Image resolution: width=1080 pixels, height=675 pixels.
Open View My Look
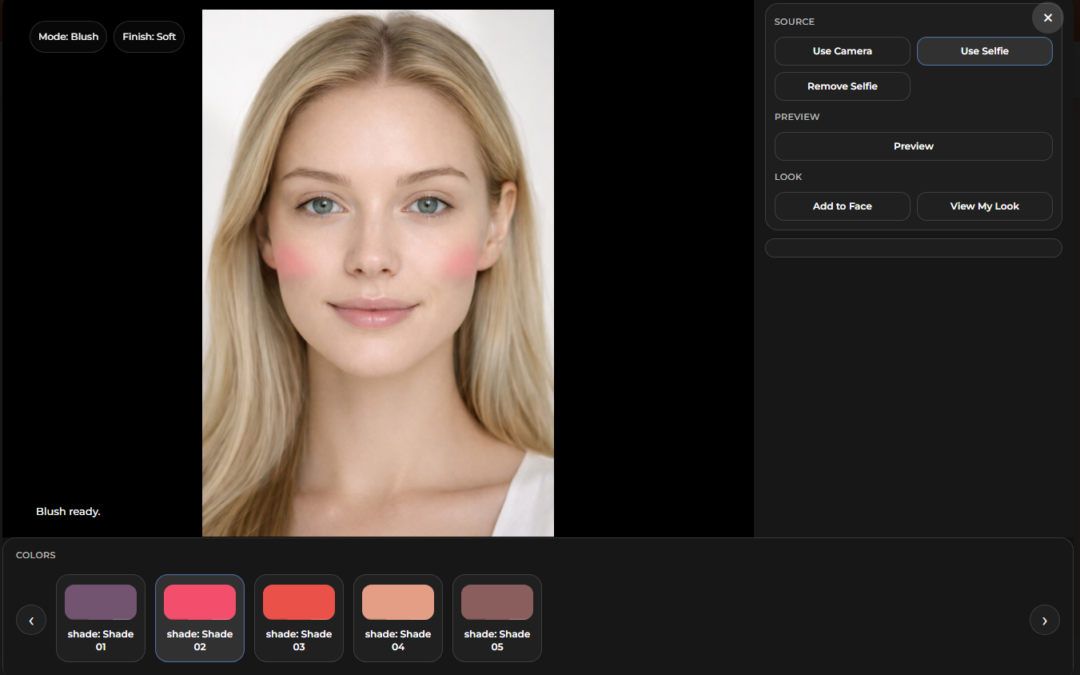pos(984,206)
